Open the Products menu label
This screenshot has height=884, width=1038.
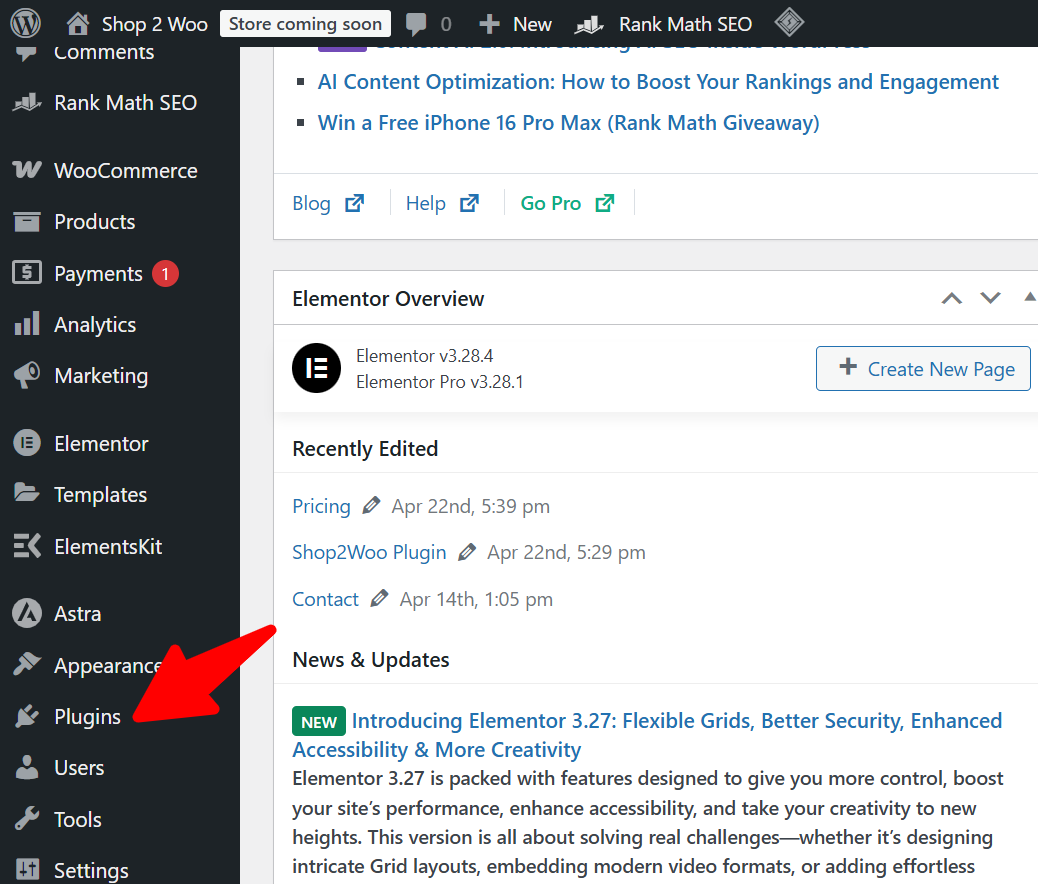click(x=95, y=222)
